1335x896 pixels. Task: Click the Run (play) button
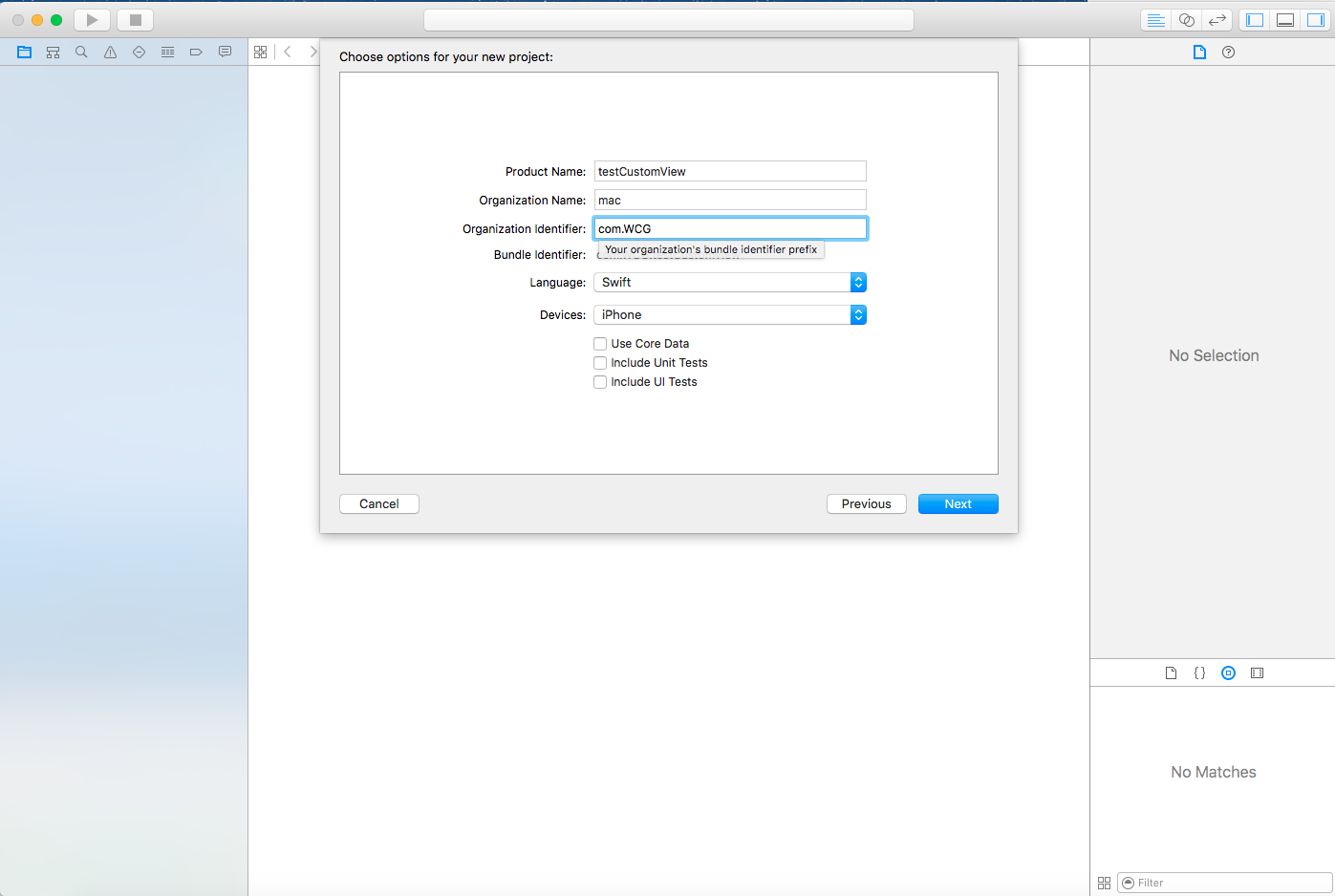click(92, 20)
